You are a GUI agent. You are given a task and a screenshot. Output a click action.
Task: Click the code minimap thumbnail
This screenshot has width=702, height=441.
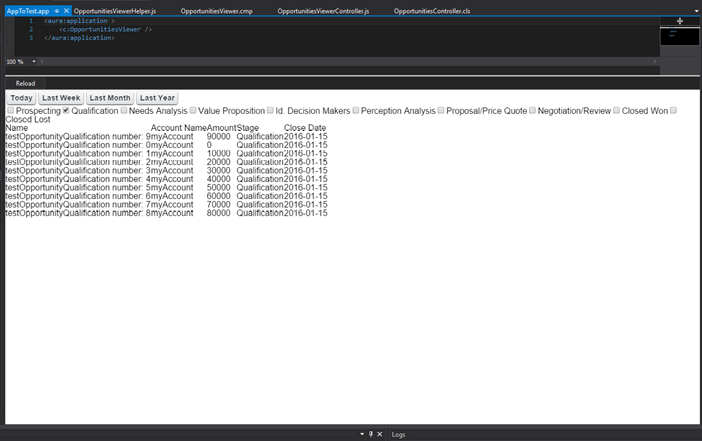[x=680, y=36]
